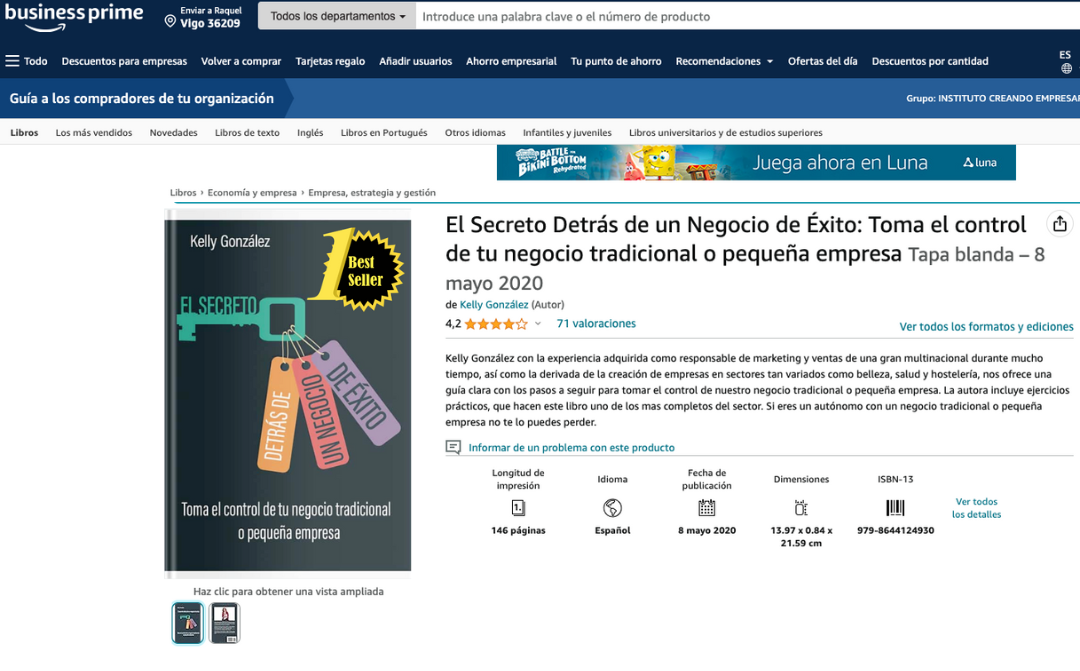Open the 71 valoraciones link

596,324
